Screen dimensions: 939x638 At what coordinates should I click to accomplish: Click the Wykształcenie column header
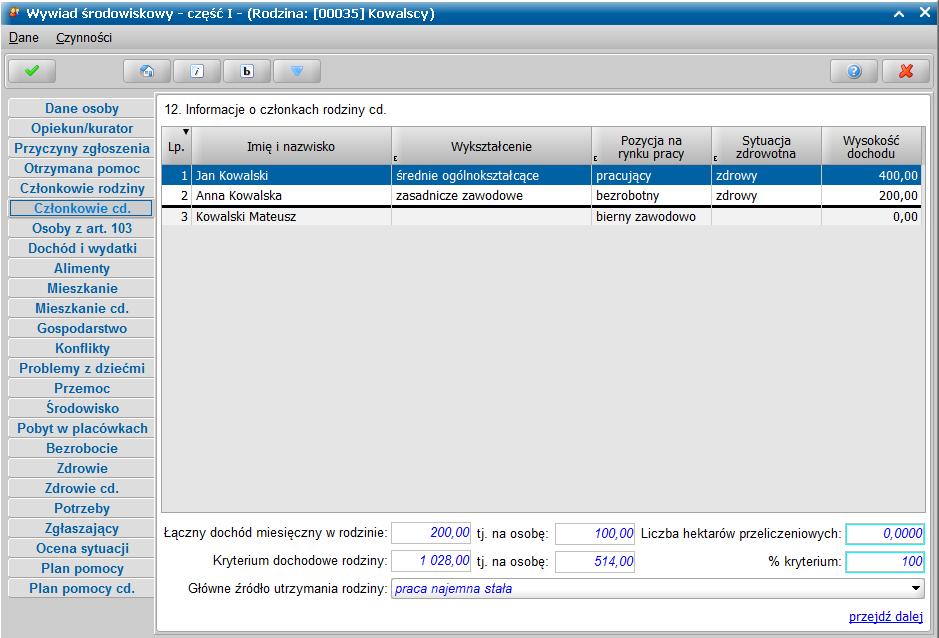coord(491,146)
